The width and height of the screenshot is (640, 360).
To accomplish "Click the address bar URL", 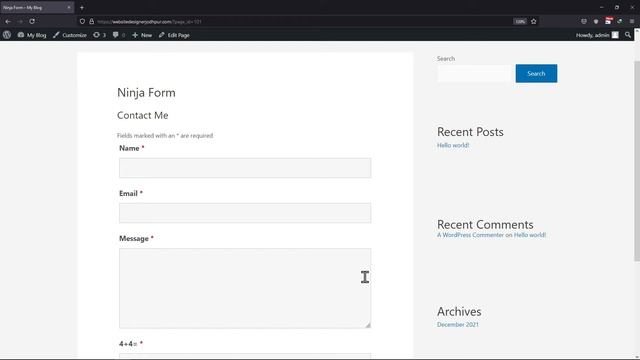I will (149, 22).
